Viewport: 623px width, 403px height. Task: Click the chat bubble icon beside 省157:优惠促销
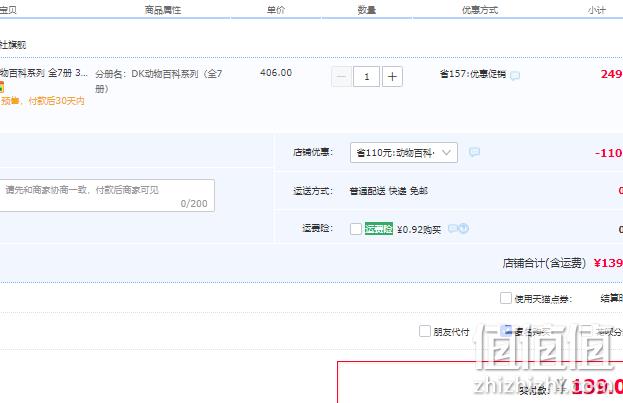tap(515, 76)
